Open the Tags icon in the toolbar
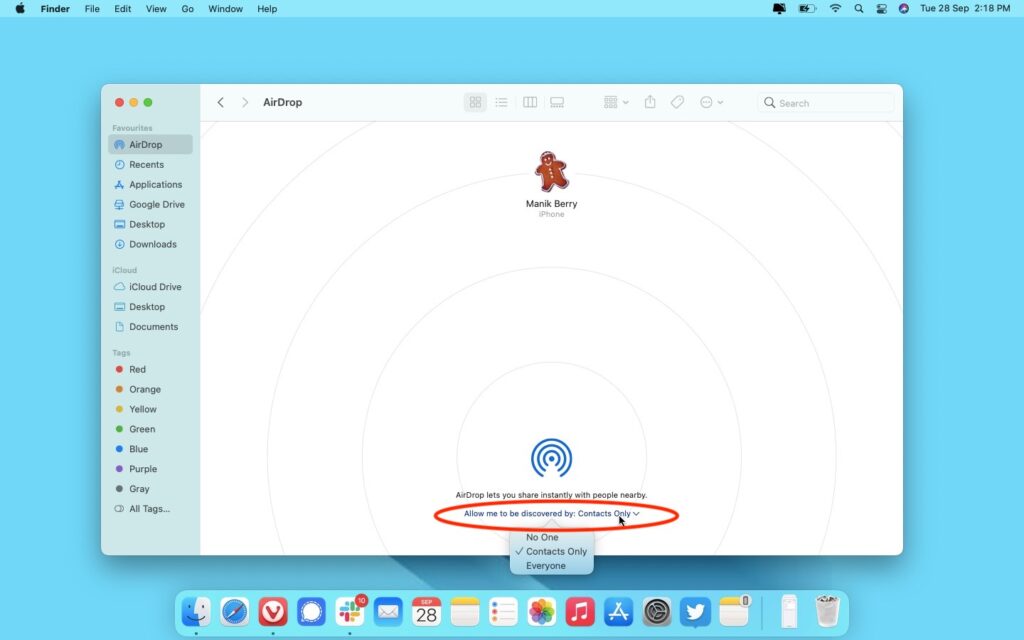Image resolution: width=1024 pixels, height=640 pixels. (677, 102)
